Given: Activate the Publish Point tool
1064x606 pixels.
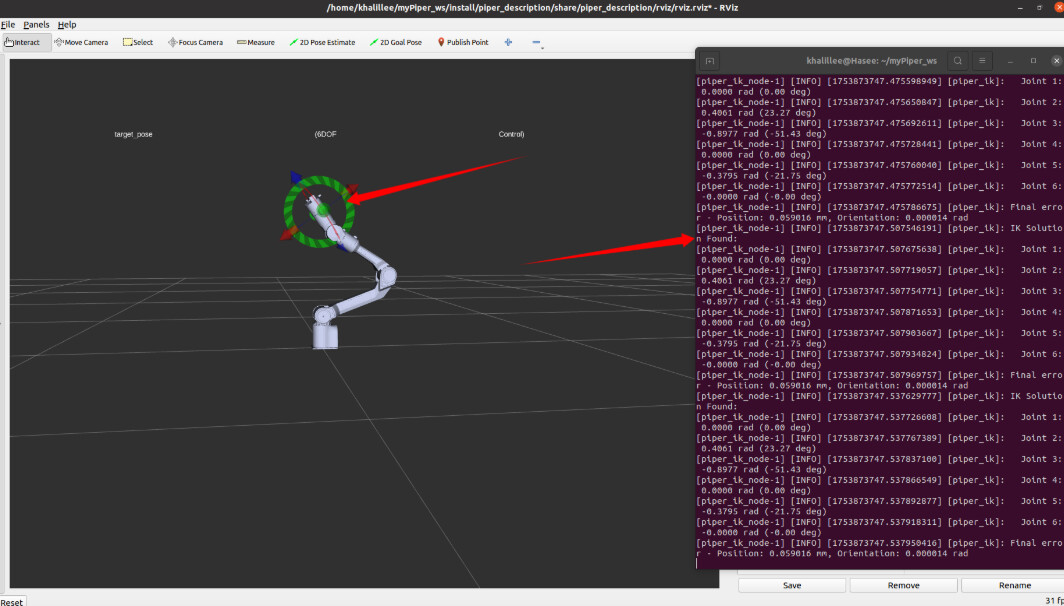Looking at the screenshot, I should pyautogui.click(x=463, y=42).
